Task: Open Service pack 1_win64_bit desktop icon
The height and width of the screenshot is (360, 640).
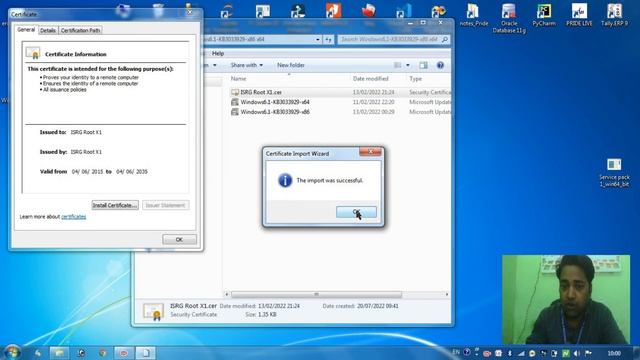Action: click(x=614, y=173)
